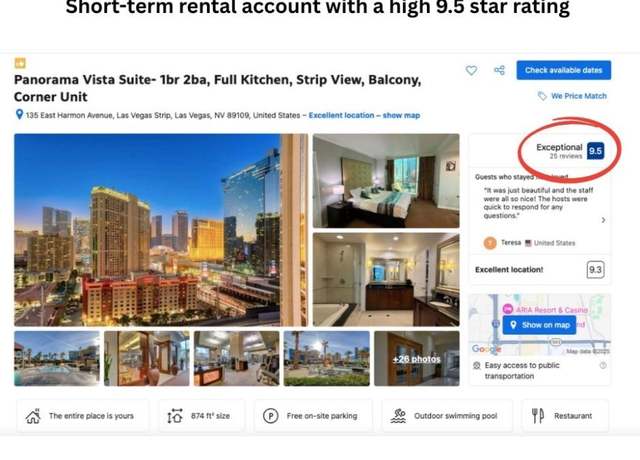Expand guest review with chevron arrow
The width and height of the screenshot is (640, 460).
[x=604, y=220]
